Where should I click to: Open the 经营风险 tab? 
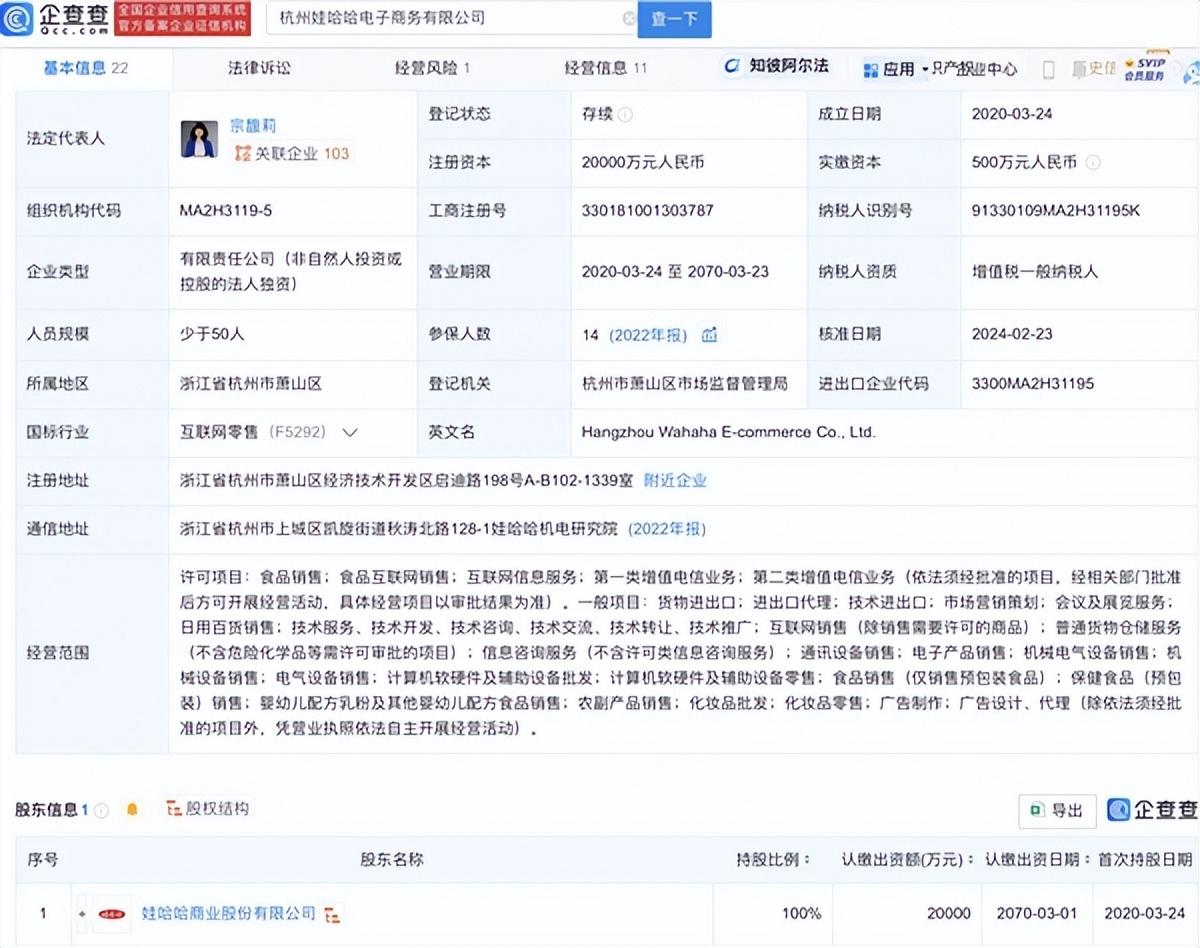pos(431,68)
